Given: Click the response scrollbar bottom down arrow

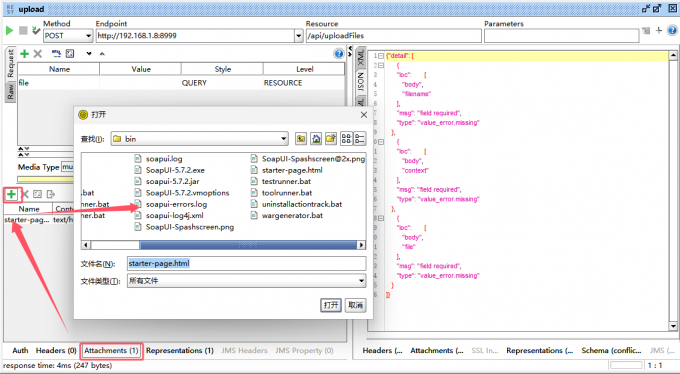Looking at the screenshot, I should (673, 326).
